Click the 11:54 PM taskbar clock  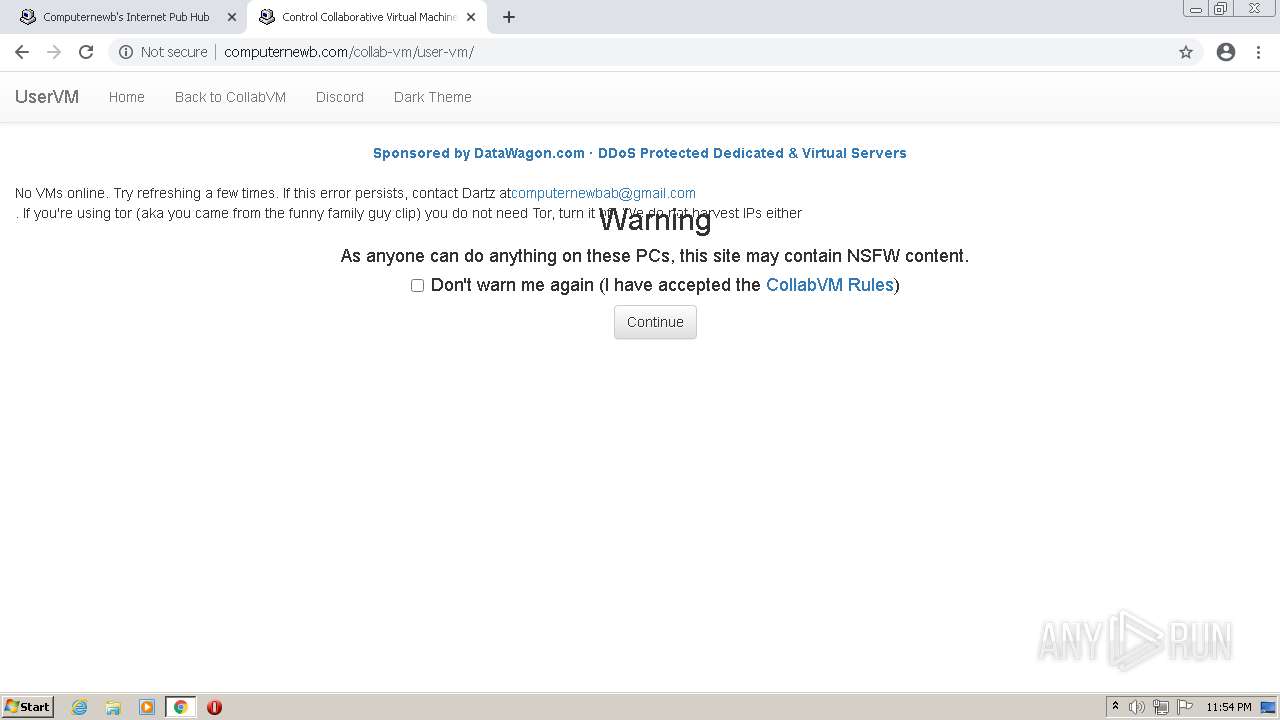pyautogui.click(x=1229, y=707)
